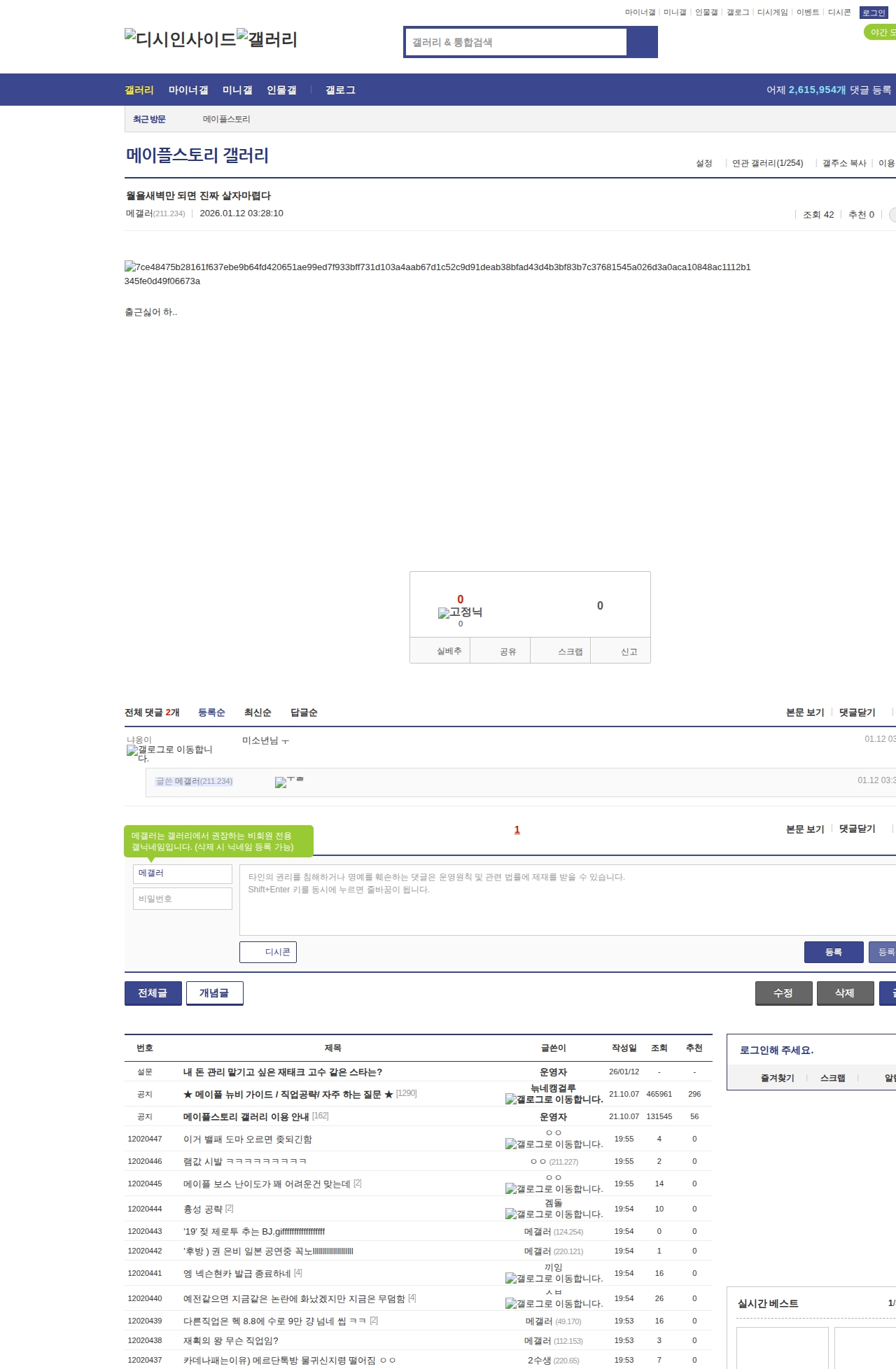Viewport: 896px width, 1369px height.
Task: Click the 수정 button to edit post
Action: click(784, 993)
